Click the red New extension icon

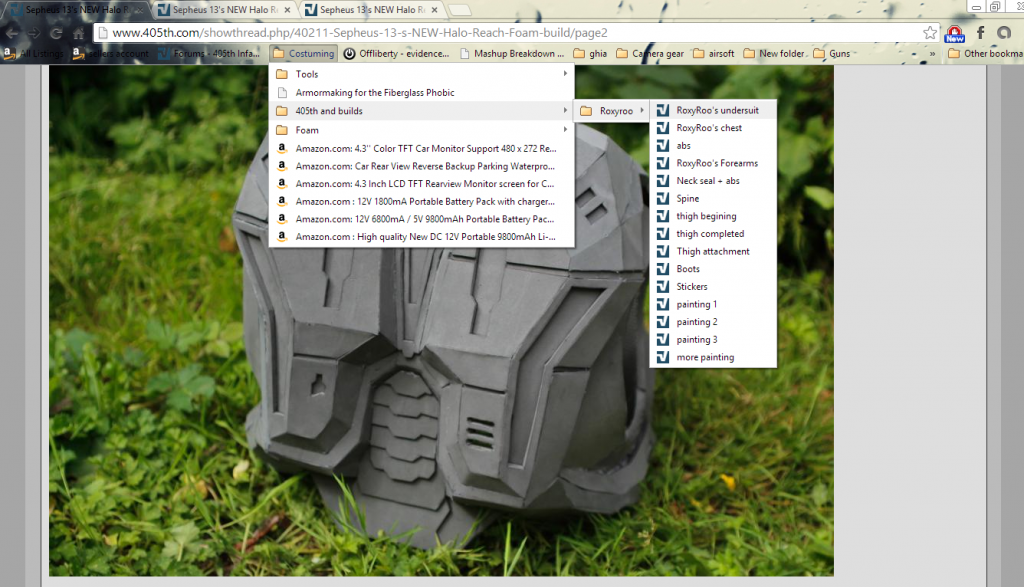[x=954, y=33]
